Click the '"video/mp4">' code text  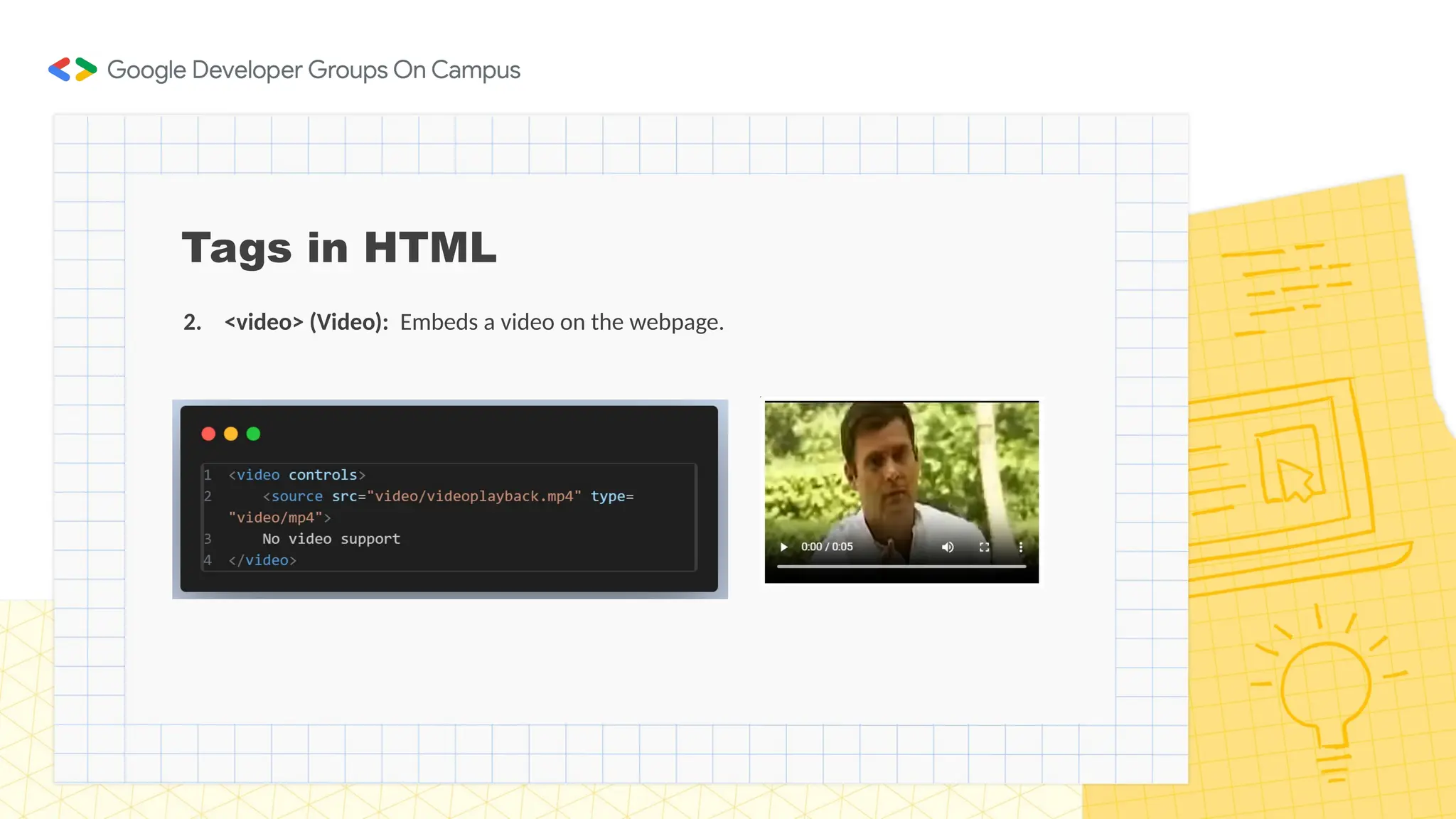(x=279, y=518)
